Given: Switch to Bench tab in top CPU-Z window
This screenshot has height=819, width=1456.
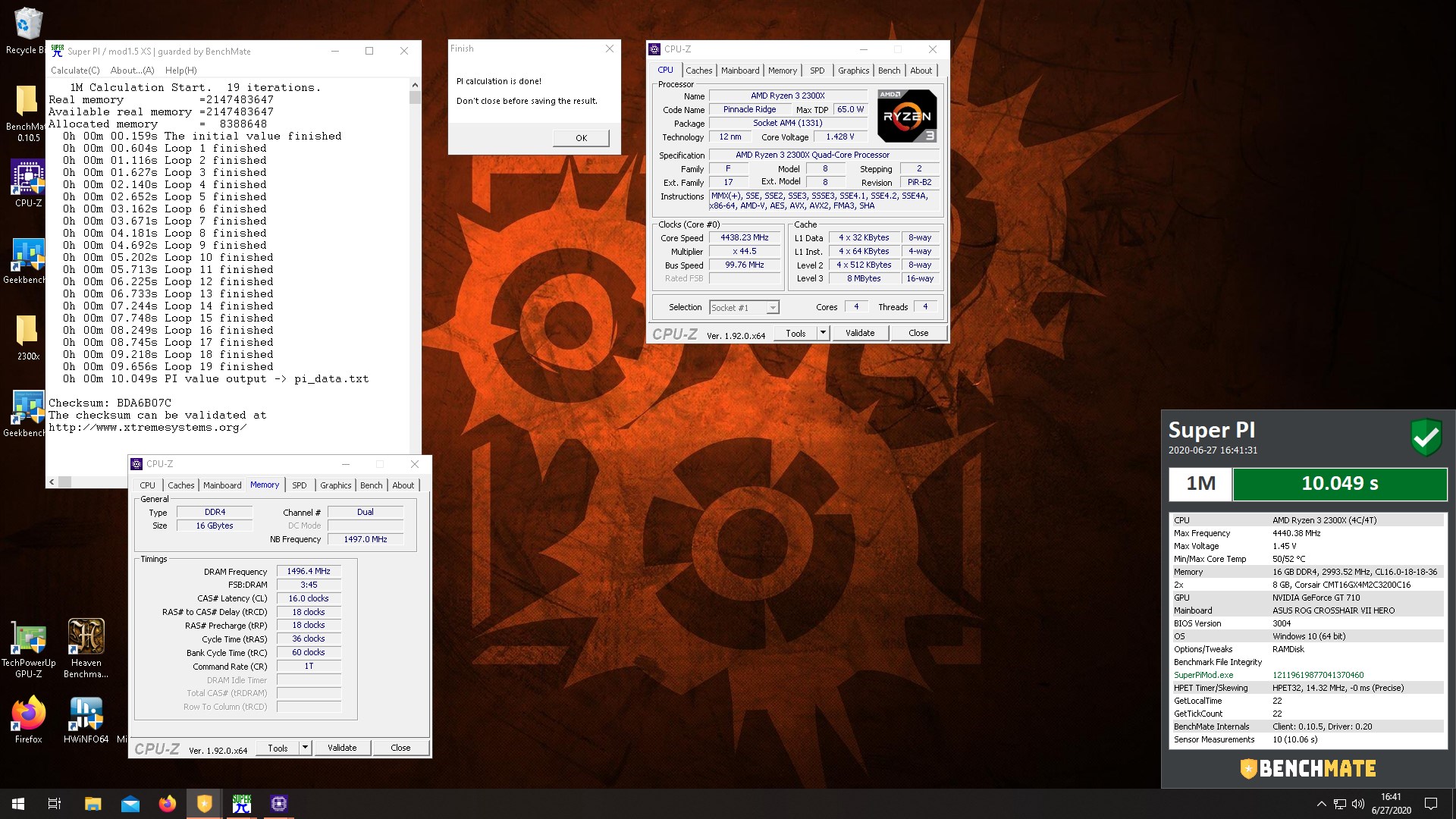Looking at the screenshot, I should [x=889, y=71].
